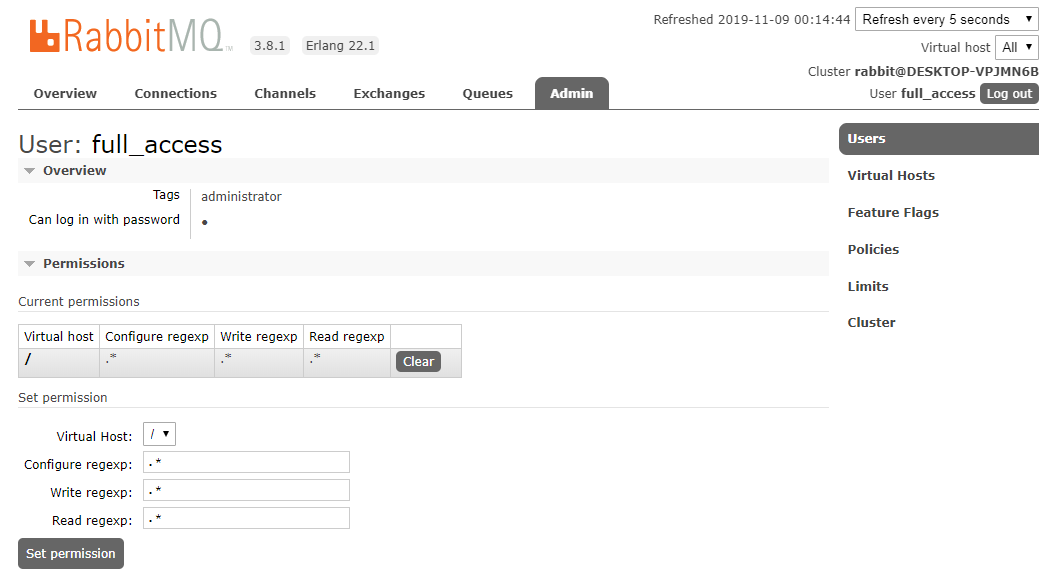Clear permissions for virtual host /

point(418,361)
